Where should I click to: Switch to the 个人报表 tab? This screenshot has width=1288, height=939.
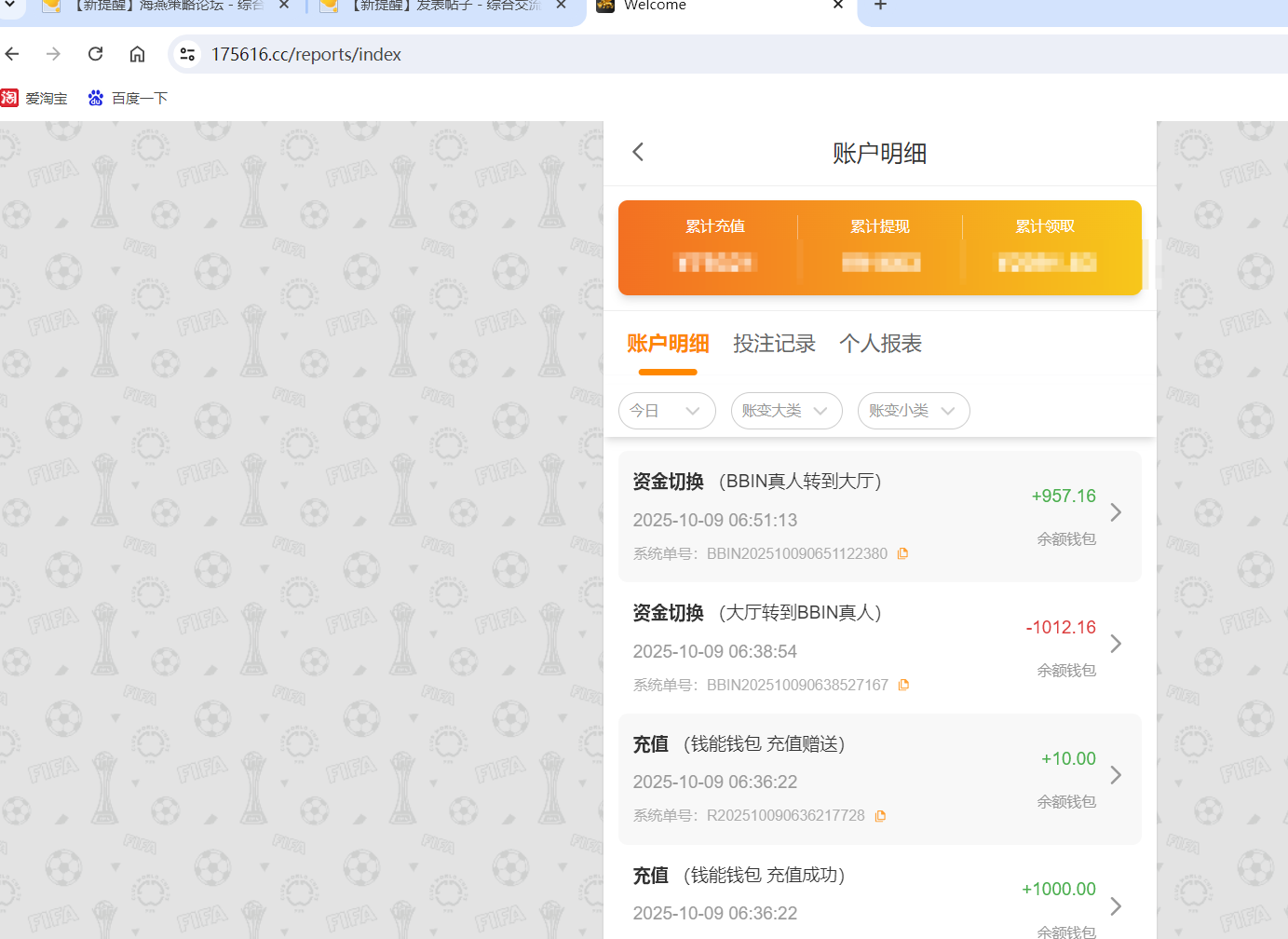pyautogui.click(x=879, y=343)
